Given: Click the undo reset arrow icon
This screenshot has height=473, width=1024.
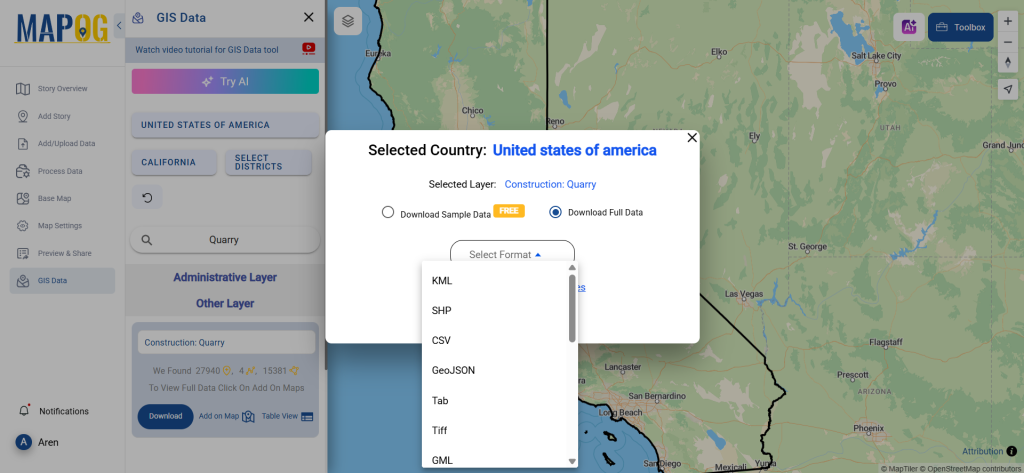Looking at the screenshot, I should pyautogui.click(x=147, y=198).
